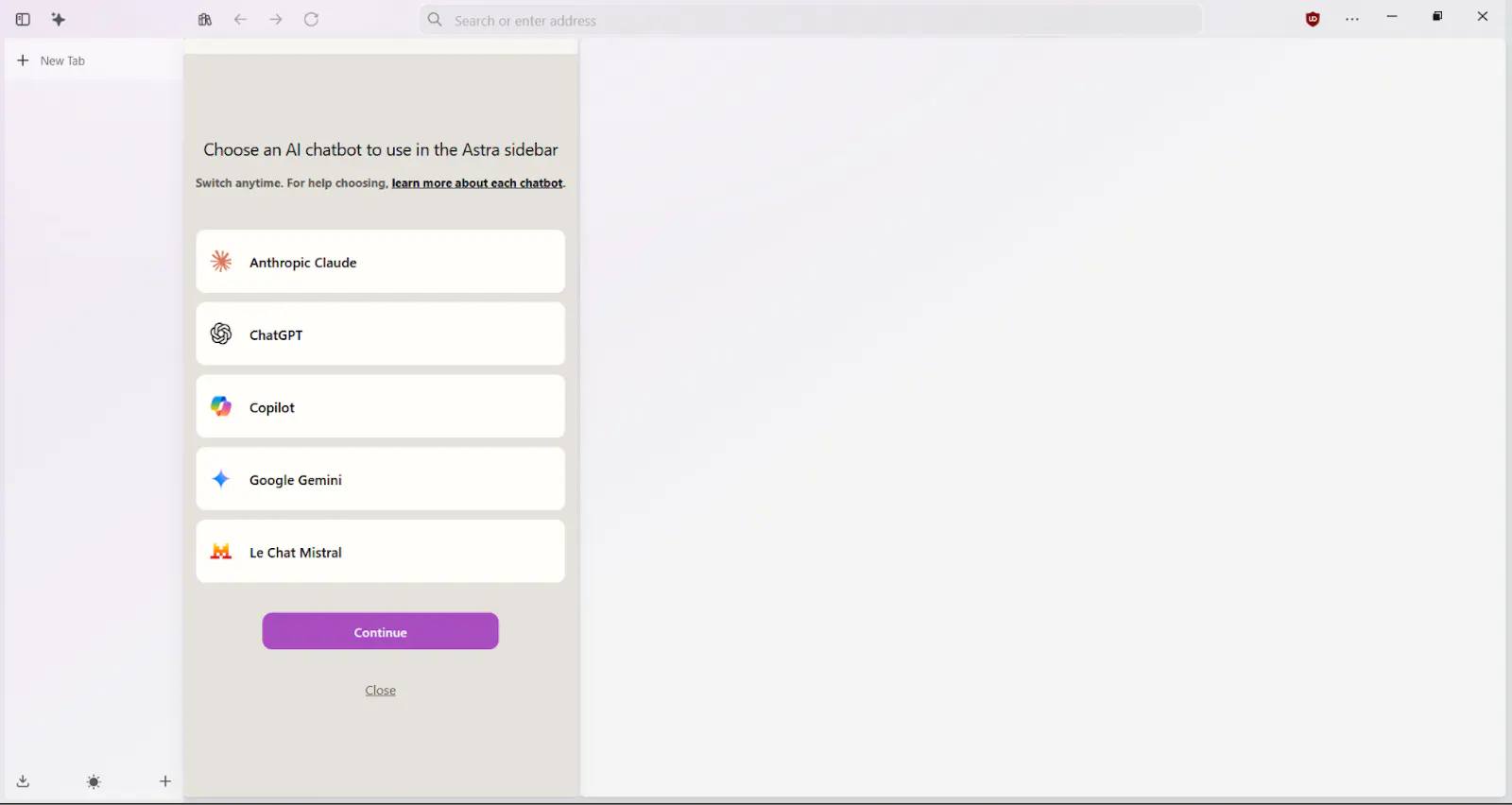Go back with the left arrow
The height and width of the screenshot is (805, 1512).
240,19
